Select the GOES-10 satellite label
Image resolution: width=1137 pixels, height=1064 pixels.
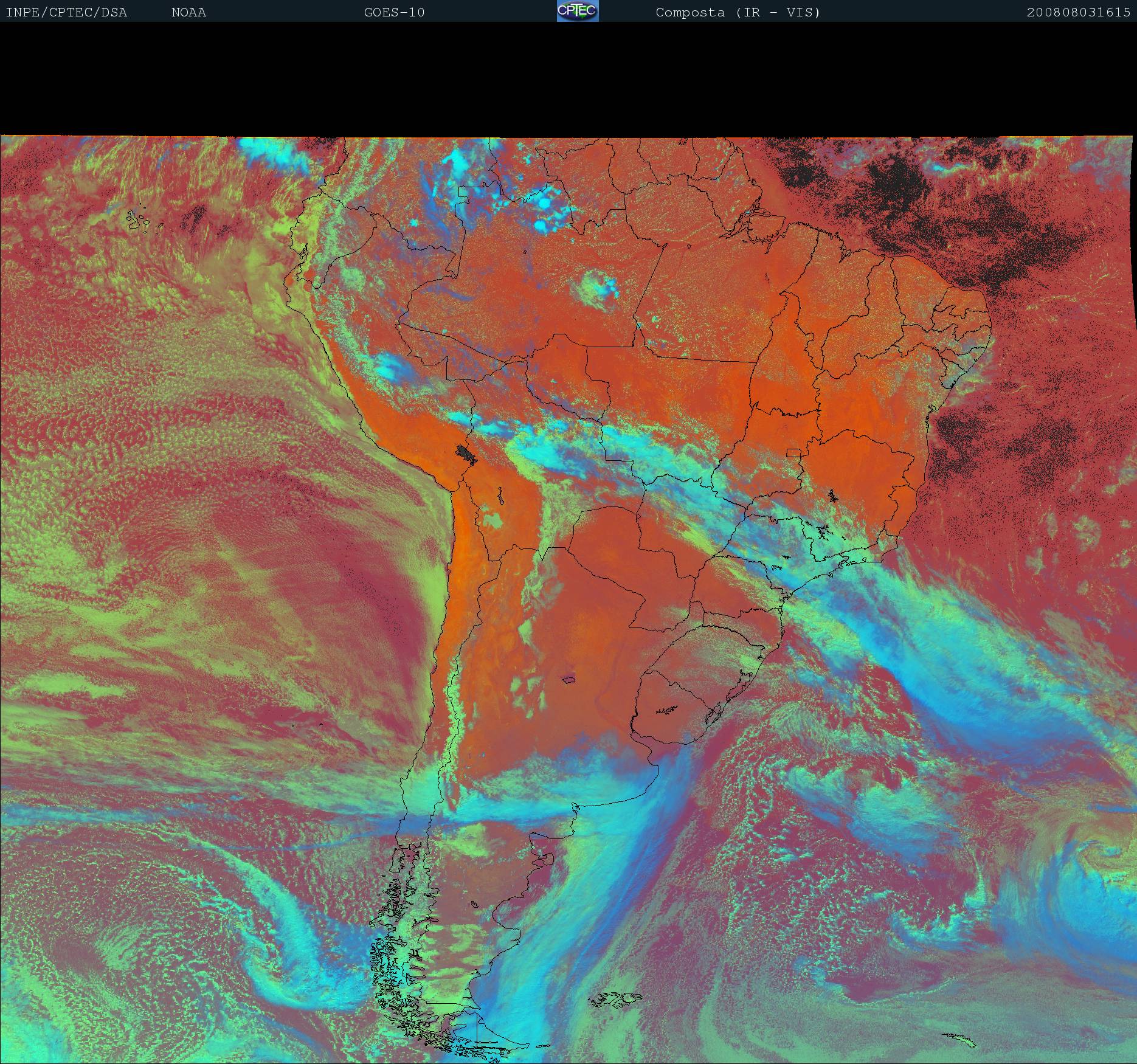[x=395, y=13]
